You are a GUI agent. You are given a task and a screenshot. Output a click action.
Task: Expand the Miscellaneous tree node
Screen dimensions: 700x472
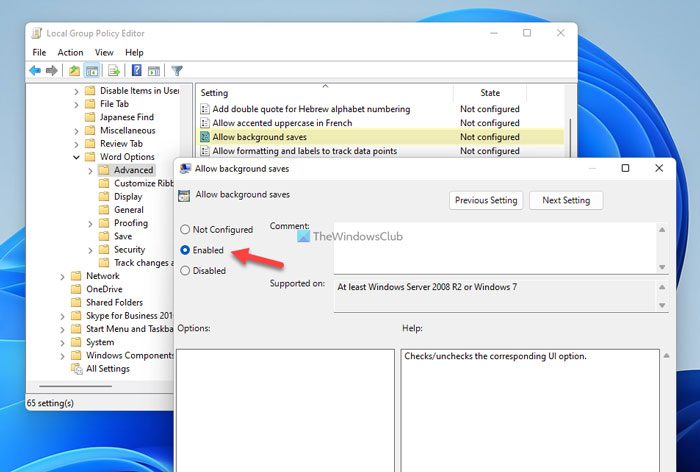tap(76, 131)
